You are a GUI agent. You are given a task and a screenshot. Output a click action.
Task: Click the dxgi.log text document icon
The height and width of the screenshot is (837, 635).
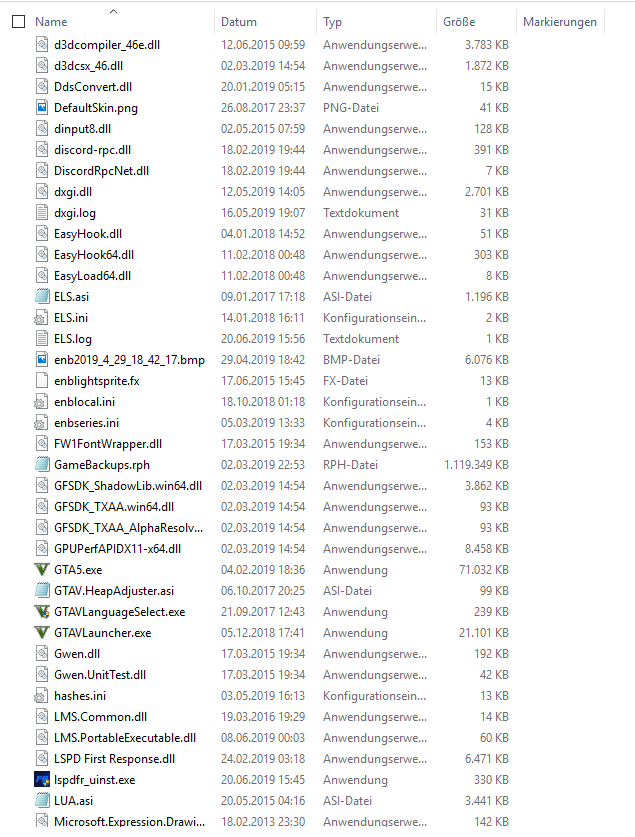(42, 212)
